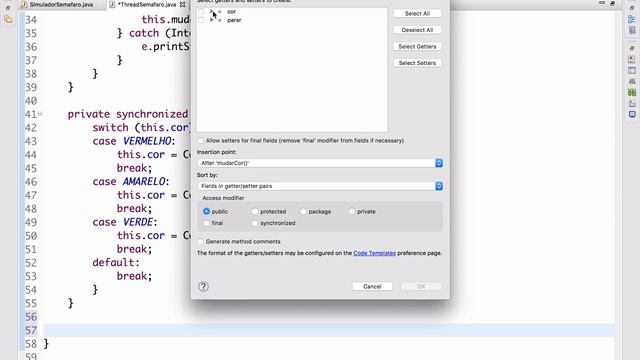640x360 pixels.
Task: Collapse method fold marker at line 41
Action: (x=40, y=114)
